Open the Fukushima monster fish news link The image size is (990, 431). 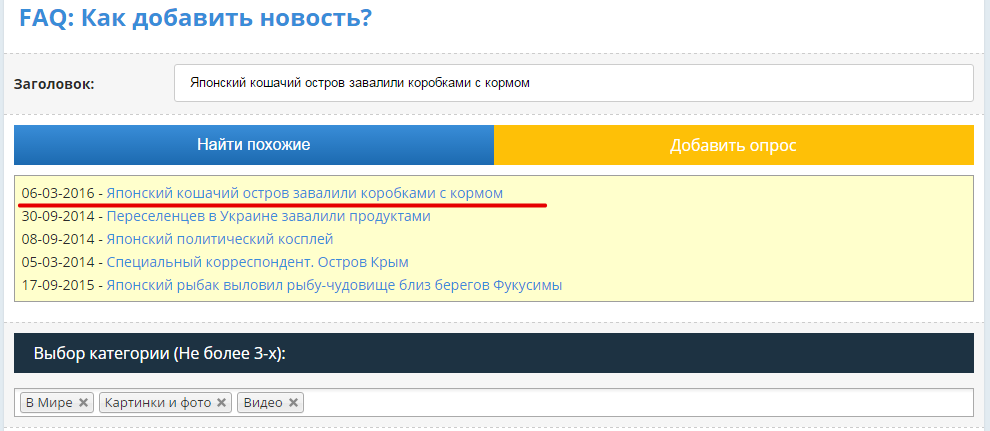click(x=334, y=285)
